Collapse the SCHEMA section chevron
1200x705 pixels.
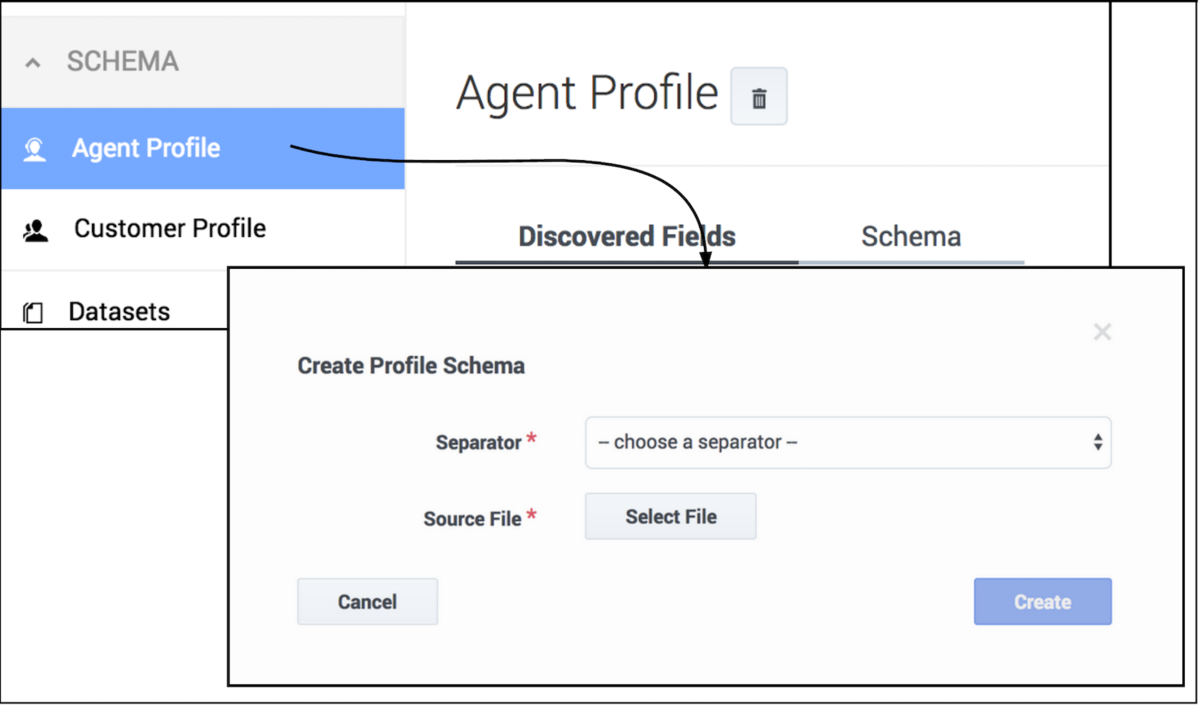coord(33,63)
